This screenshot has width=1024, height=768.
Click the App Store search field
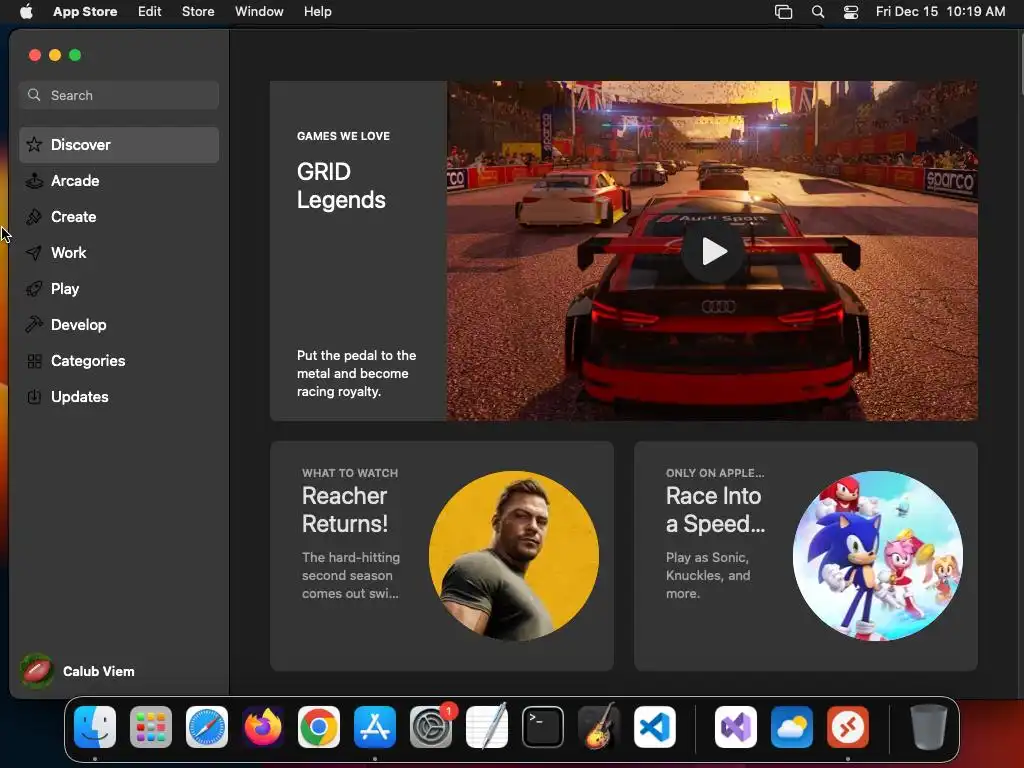point(119,95)
